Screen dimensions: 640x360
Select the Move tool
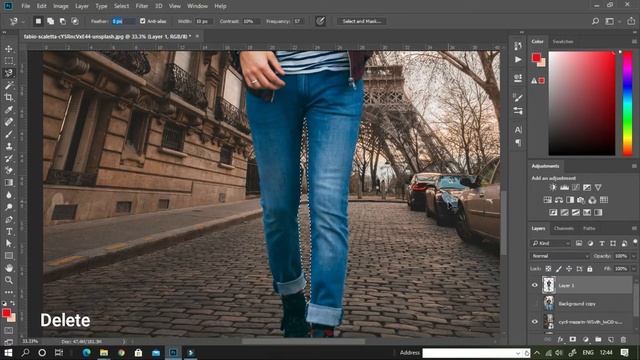[x=9, y=49]
